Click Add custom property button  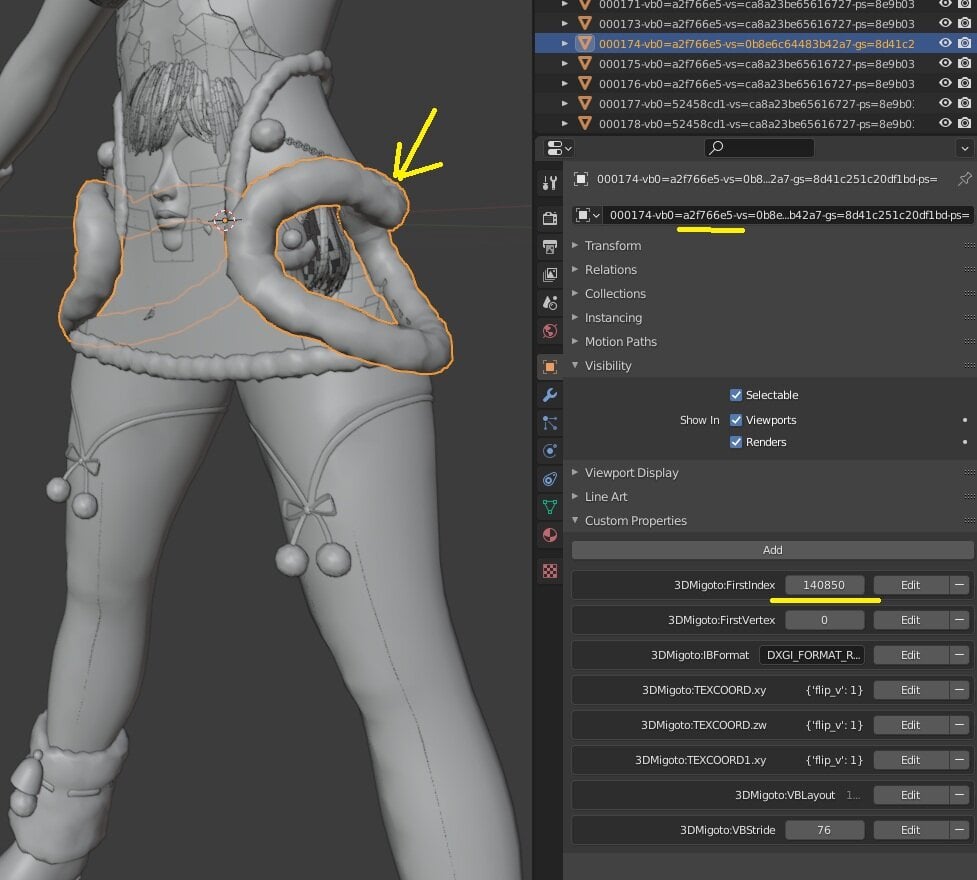(772, 550)
